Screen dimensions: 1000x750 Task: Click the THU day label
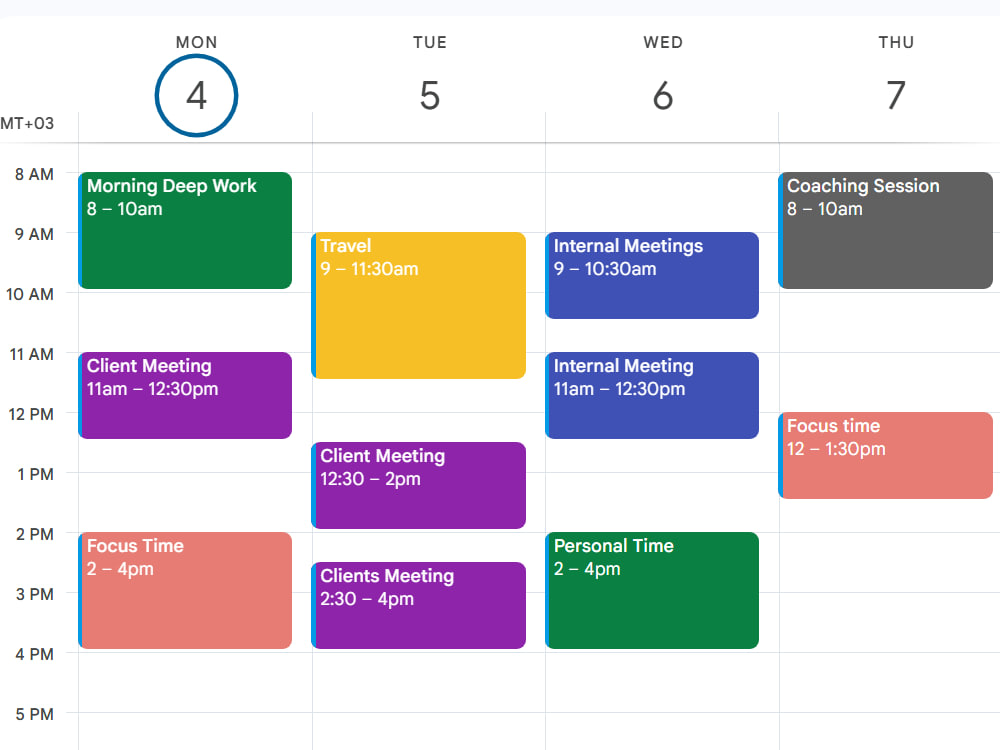point(896,42)
